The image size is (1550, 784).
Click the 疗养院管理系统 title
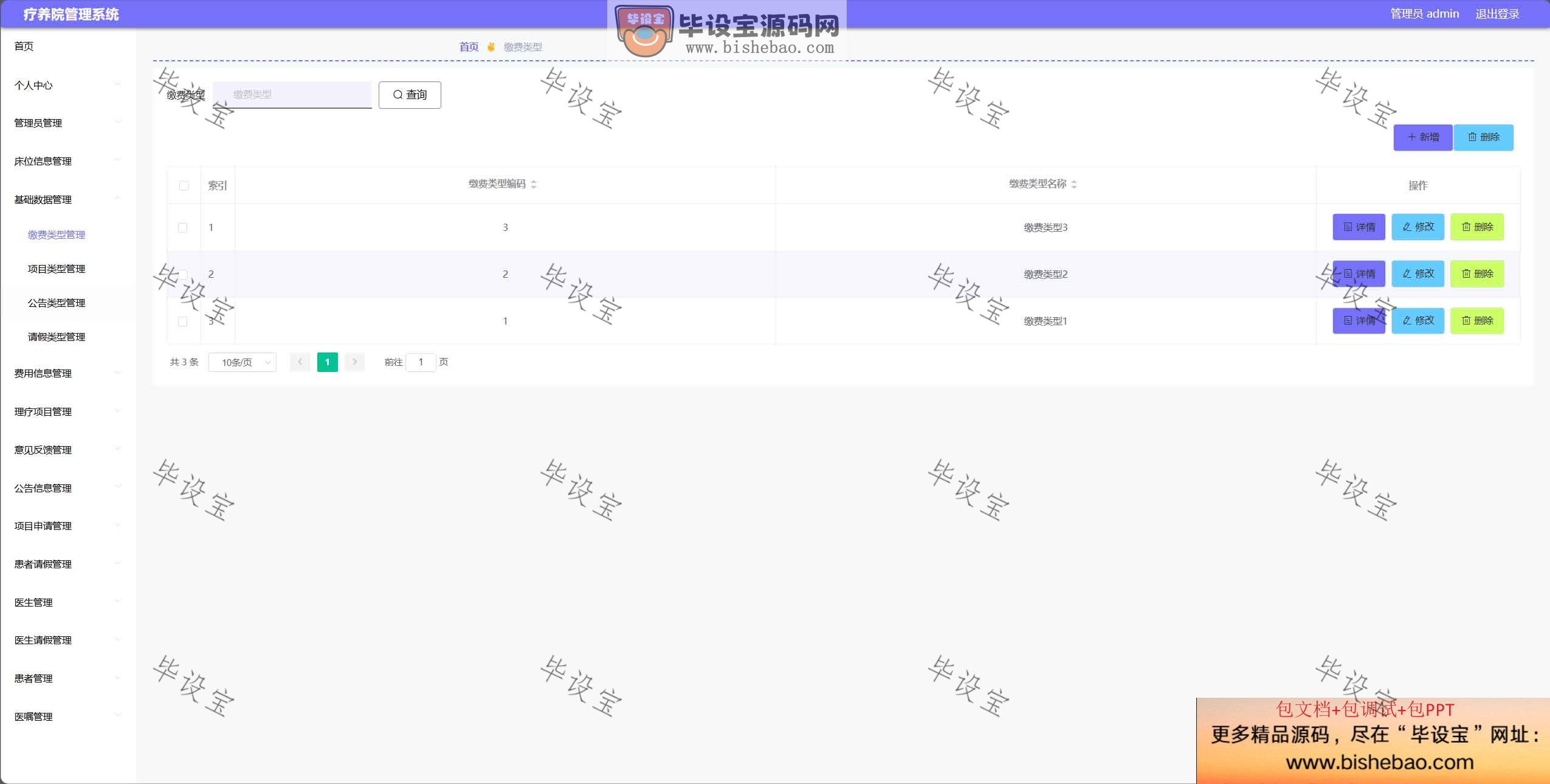71,15
